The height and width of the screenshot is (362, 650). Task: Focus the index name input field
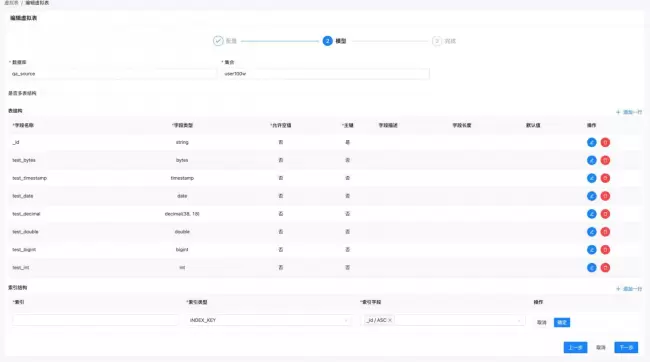[x=95, y=320]
